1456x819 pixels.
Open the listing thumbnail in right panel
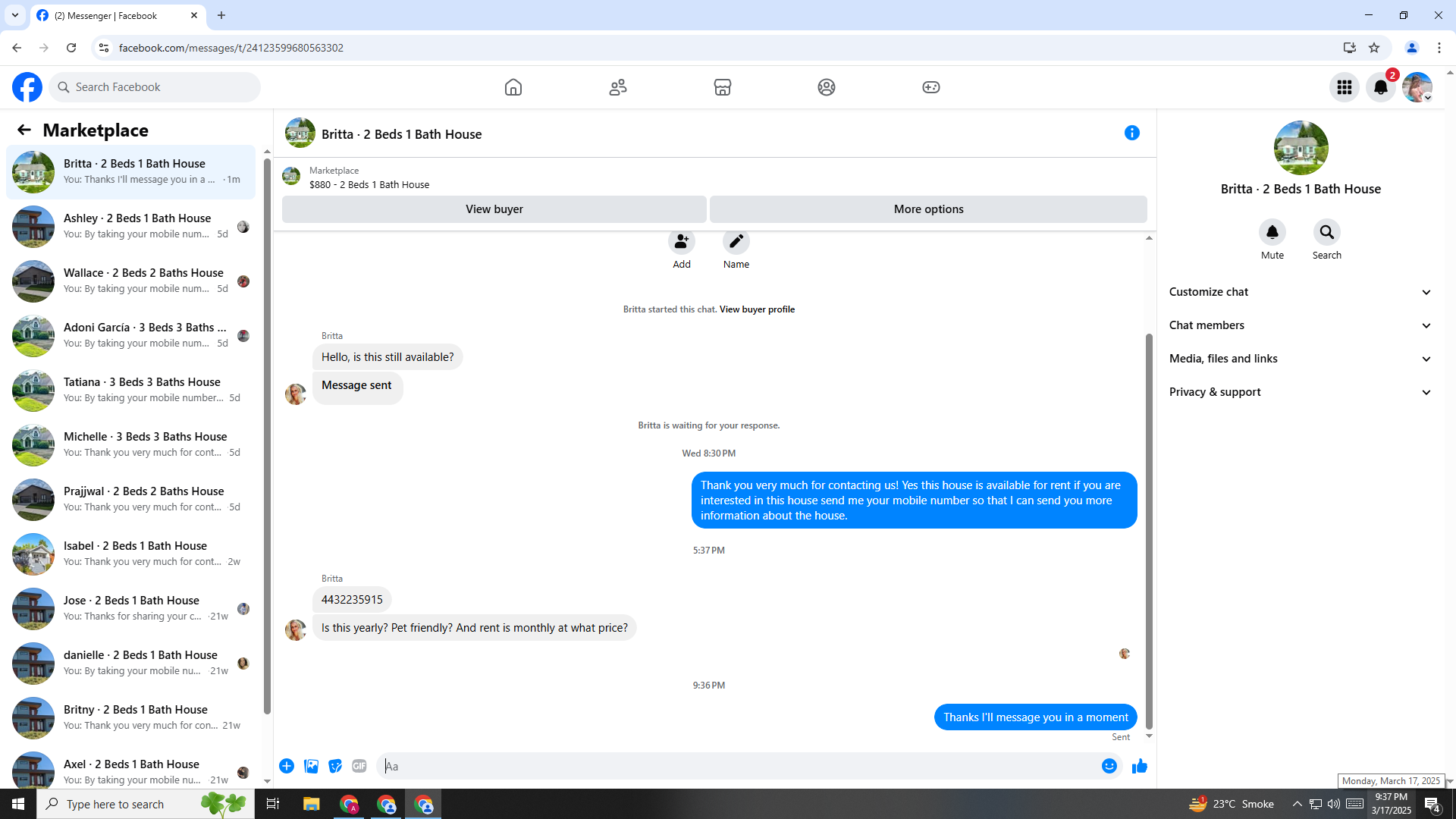click(x=1301, y=148)
